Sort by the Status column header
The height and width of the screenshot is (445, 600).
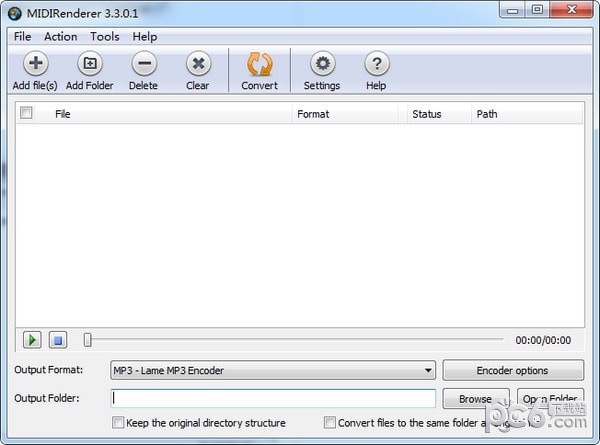coord(439,114)
